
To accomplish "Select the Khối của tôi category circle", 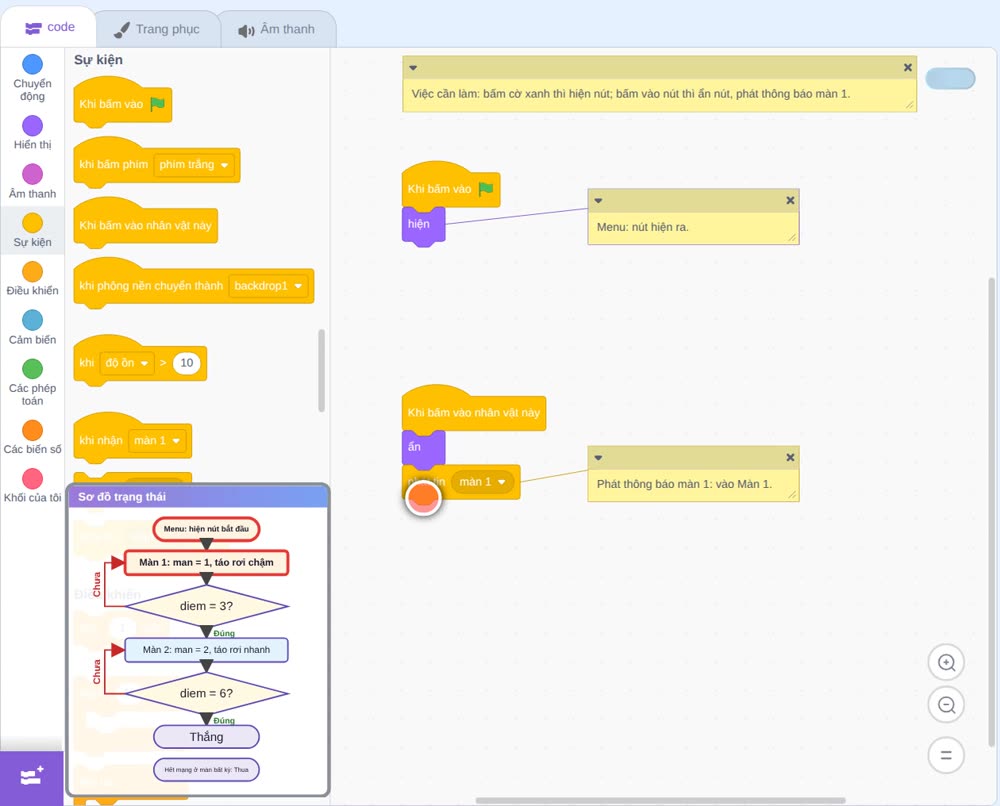I will (x=33, y=478).
